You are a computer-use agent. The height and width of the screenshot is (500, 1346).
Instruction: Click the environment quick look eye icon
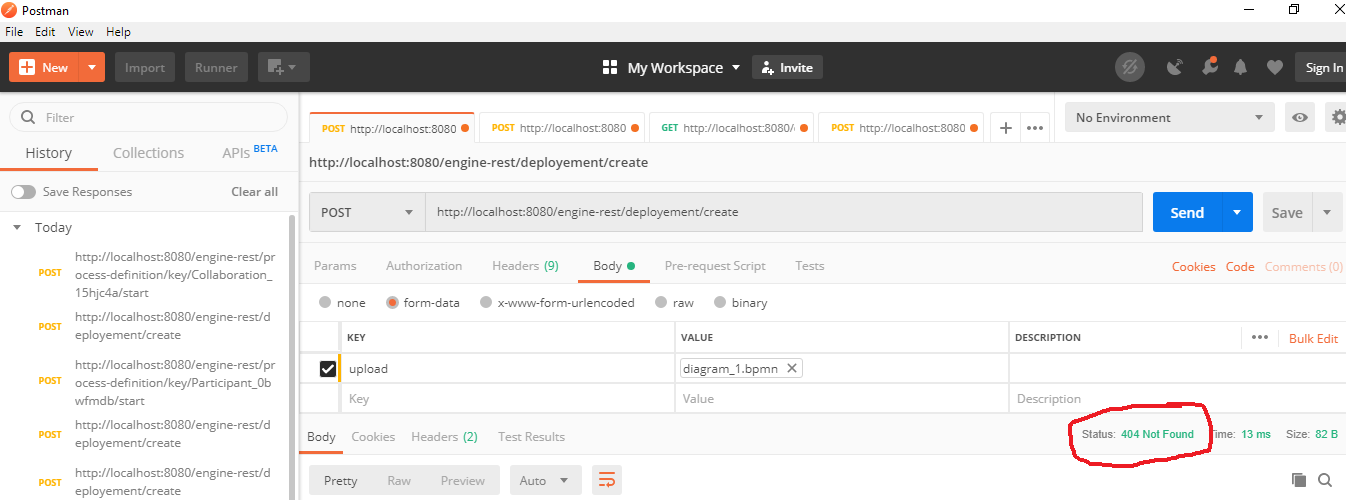pos(1299,117)
